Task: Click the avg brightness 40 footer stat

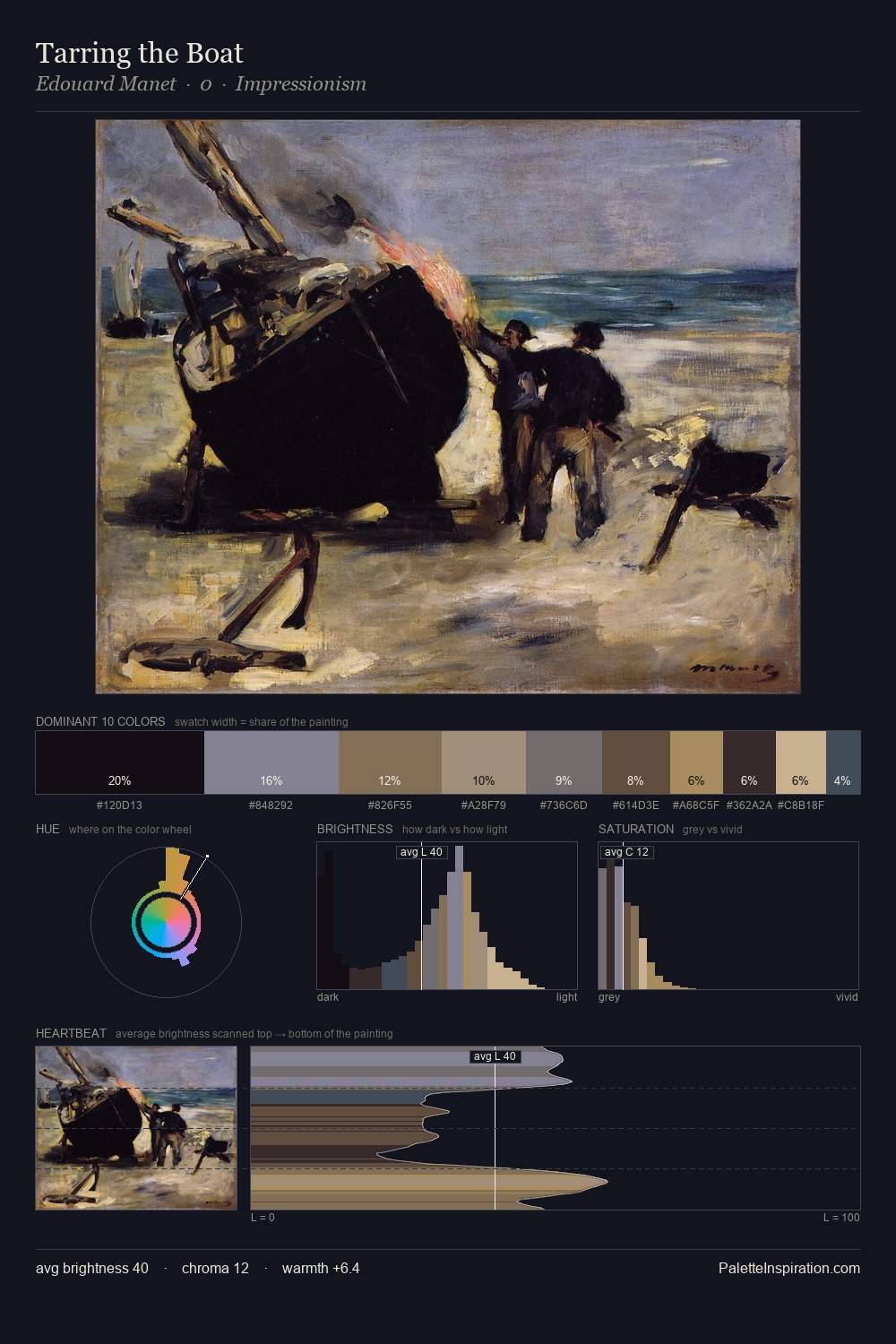Action: pyautogui.click(x=92, y=1268)
